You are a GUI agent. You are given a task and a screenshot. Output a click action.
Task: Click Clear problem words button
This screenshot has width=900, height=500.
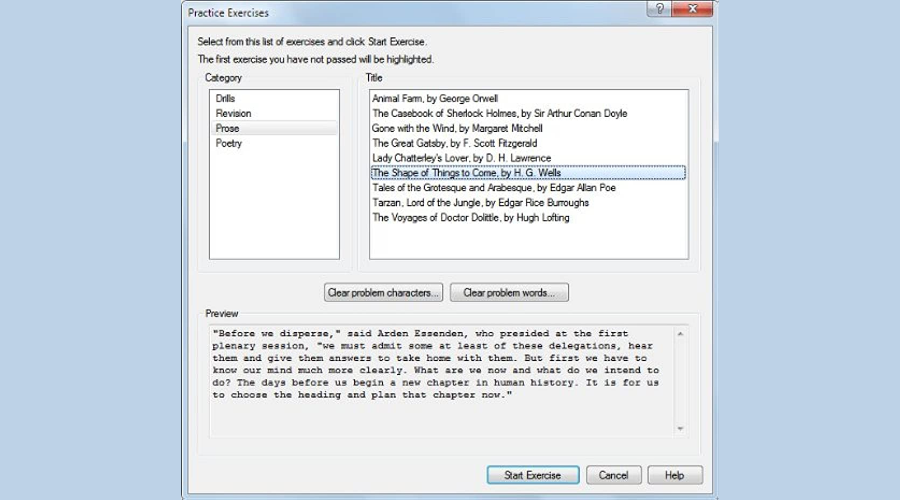click(509, 292)
